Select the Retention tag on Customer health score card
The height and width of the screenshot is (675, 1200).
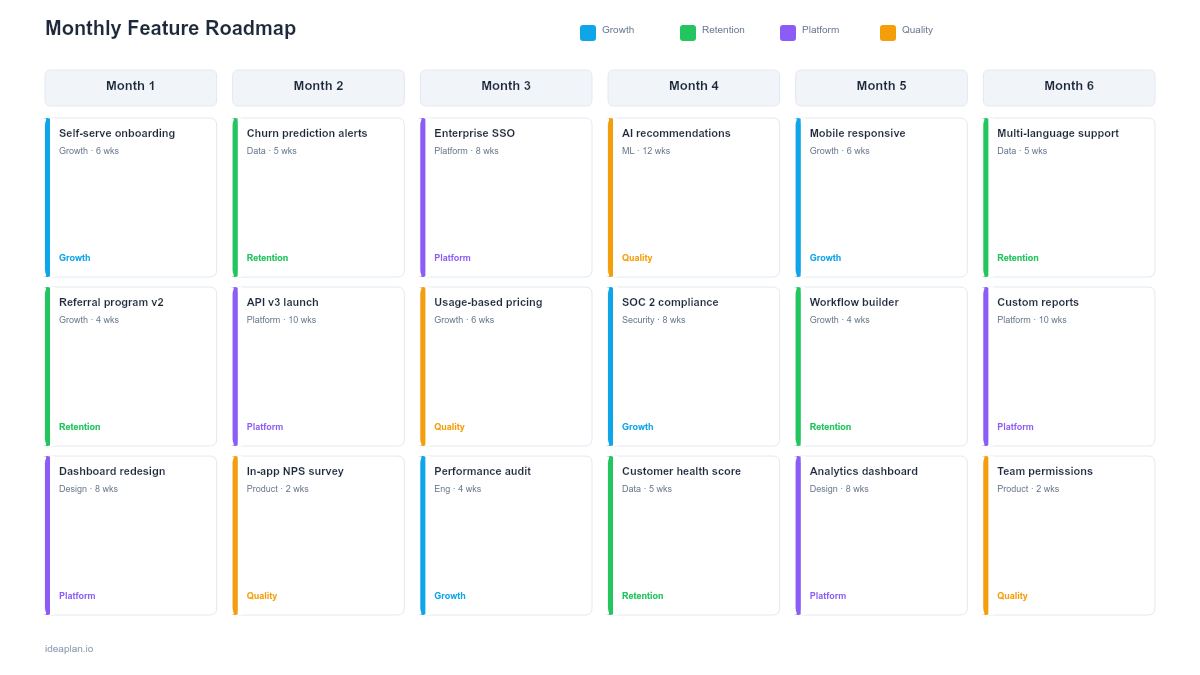(643, 595)
